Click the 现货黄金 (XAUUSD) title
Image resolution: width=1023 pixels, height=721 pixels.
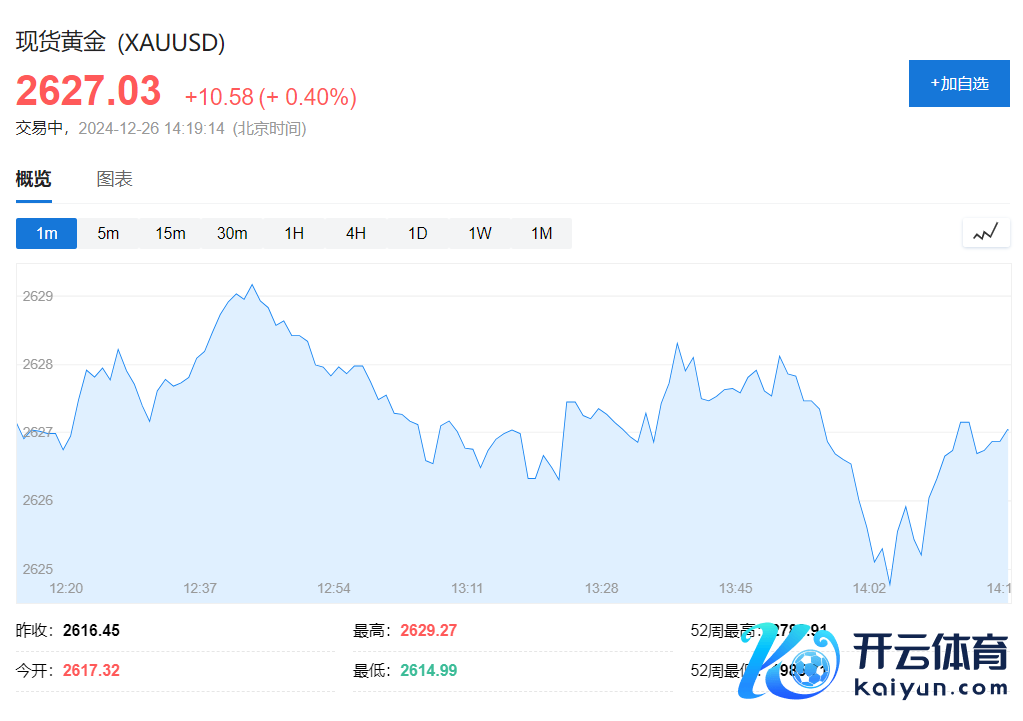pyautogui.click(x=120, y=42)
